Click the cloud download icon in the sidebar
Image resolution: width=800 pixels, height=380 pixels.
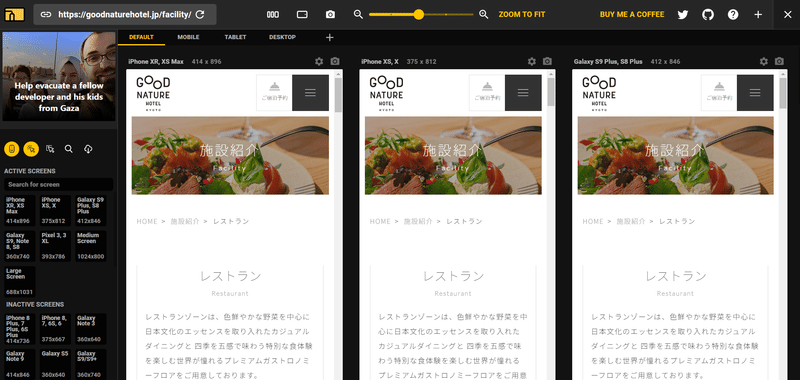[x=88, y=149]
